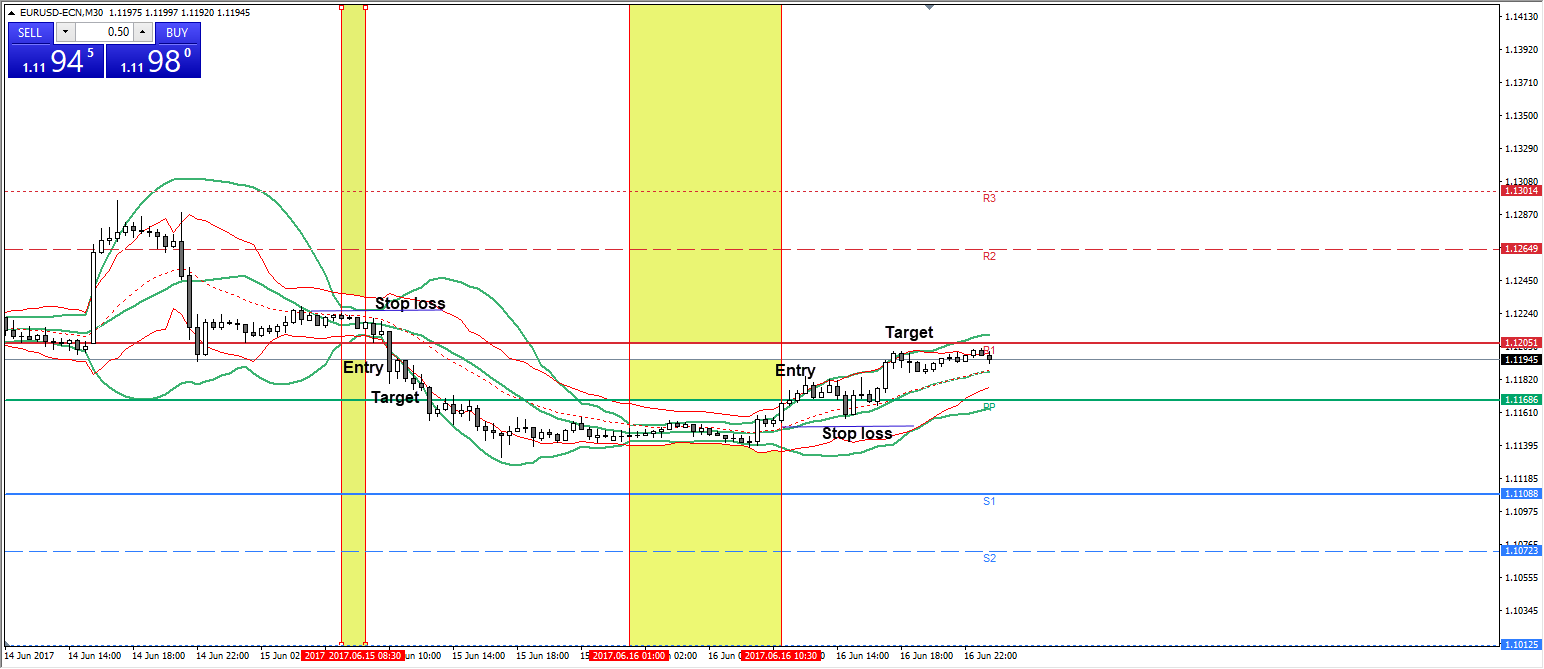The image size is (1544, 669).
Task: Select the lower Stop loss text label
Action: tap(857, 433)
